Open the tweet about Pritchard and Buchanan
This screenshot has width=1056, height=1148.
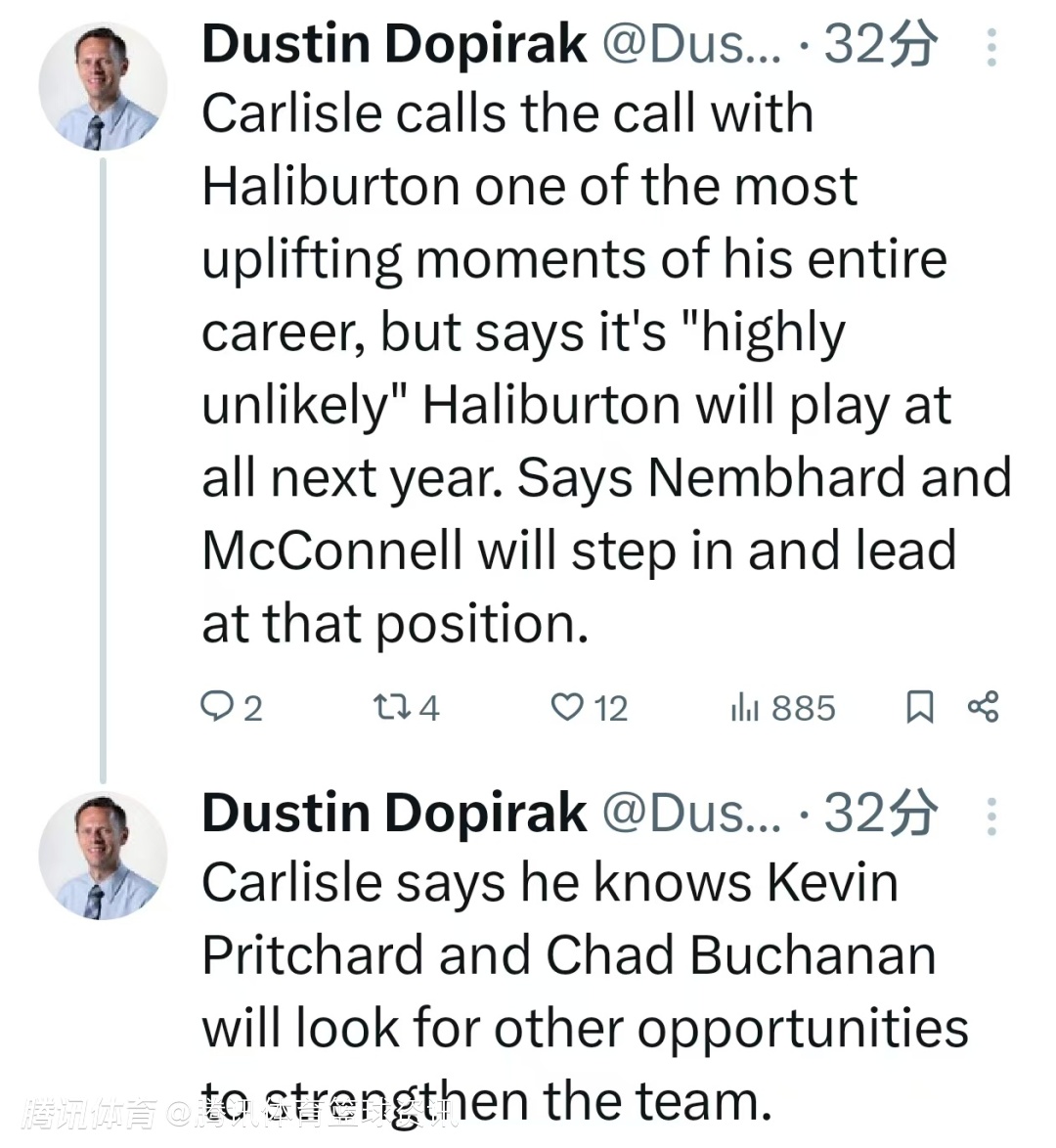[577, 990]
